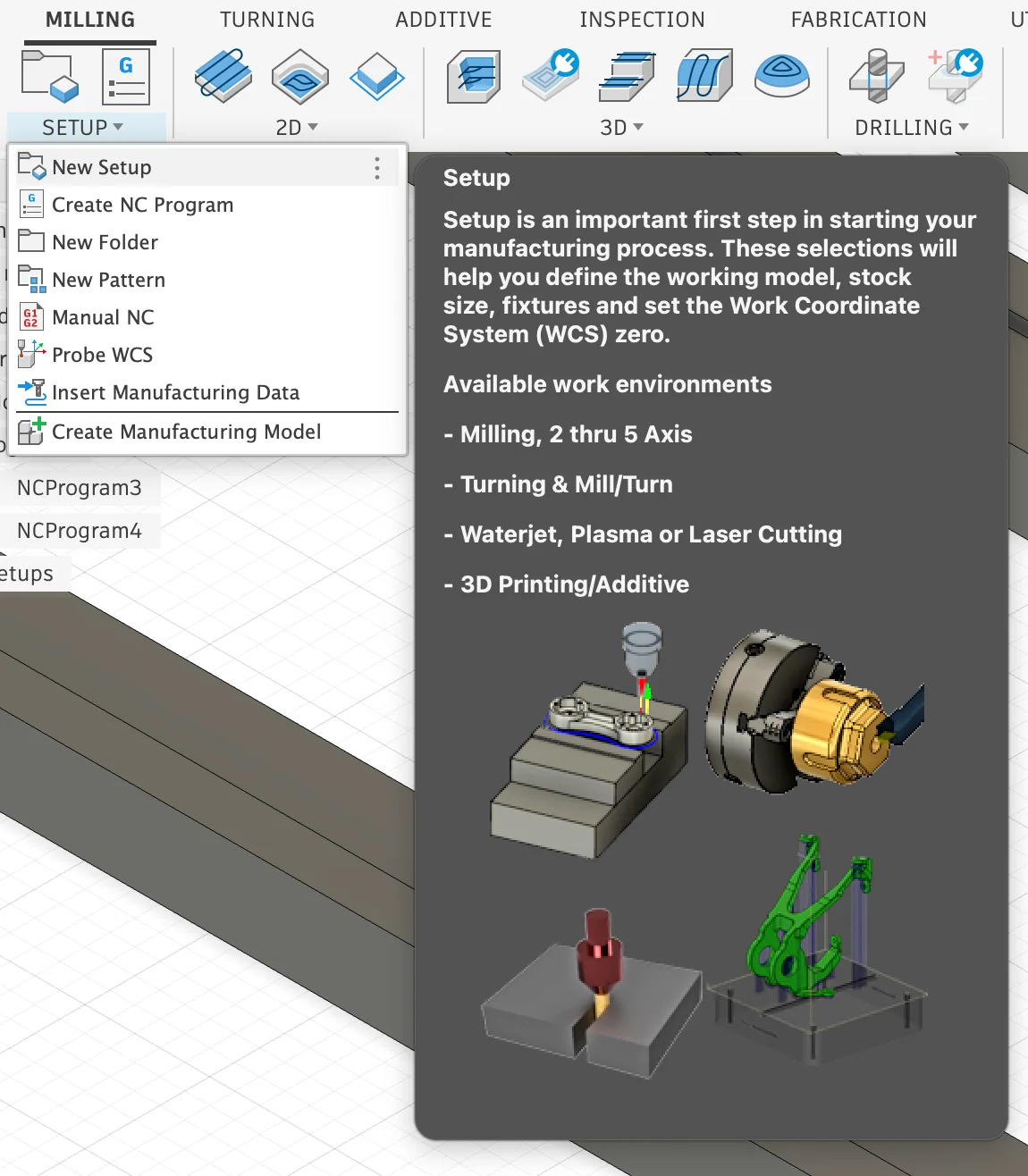Select NCProgram4 in the browser
The width and height of the screenshot is (1028, 1176).
coord(79,530)
